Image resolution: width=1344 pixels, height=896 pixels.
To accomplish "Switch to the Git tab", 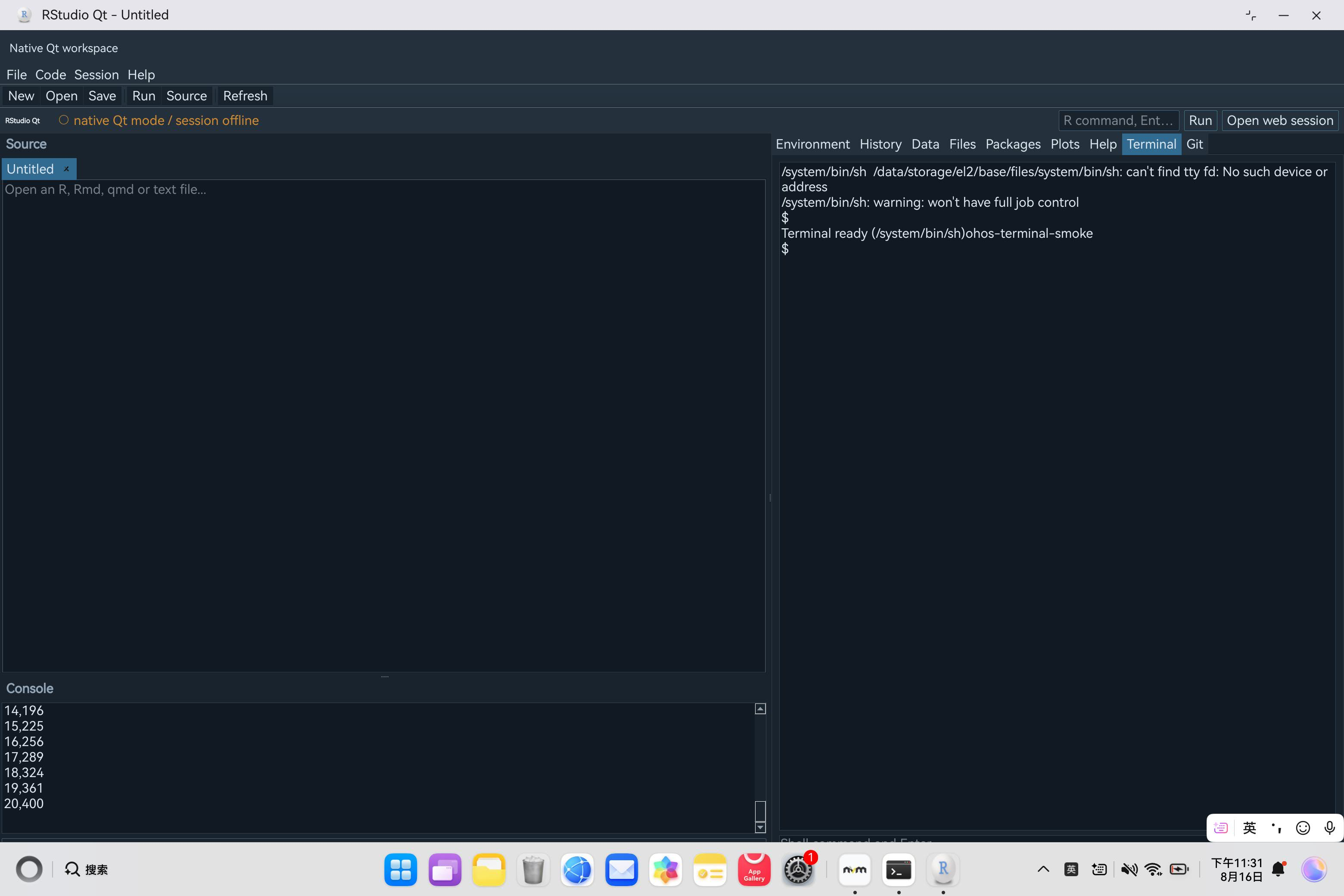I will [1195, 145].
